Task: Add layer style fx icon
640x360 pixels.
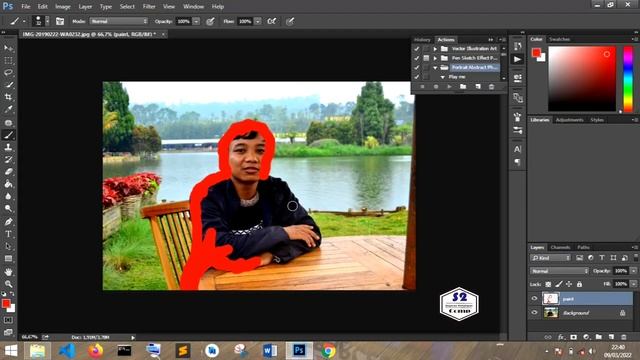Action: (x=561, y=337)
